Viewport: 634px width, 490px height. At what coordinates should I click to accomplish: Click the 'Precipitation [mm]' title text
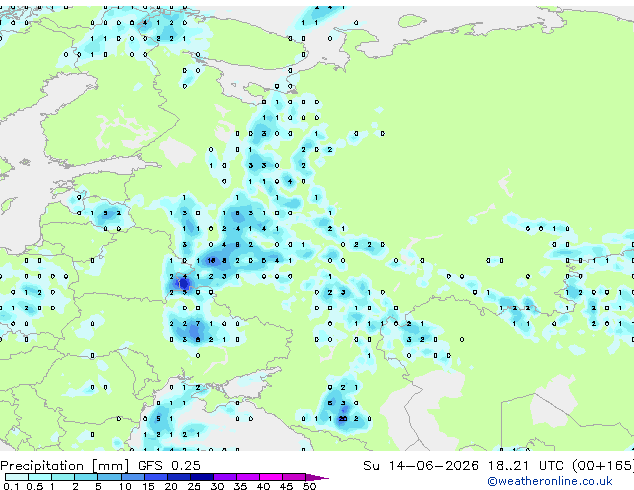coord(64,466)
